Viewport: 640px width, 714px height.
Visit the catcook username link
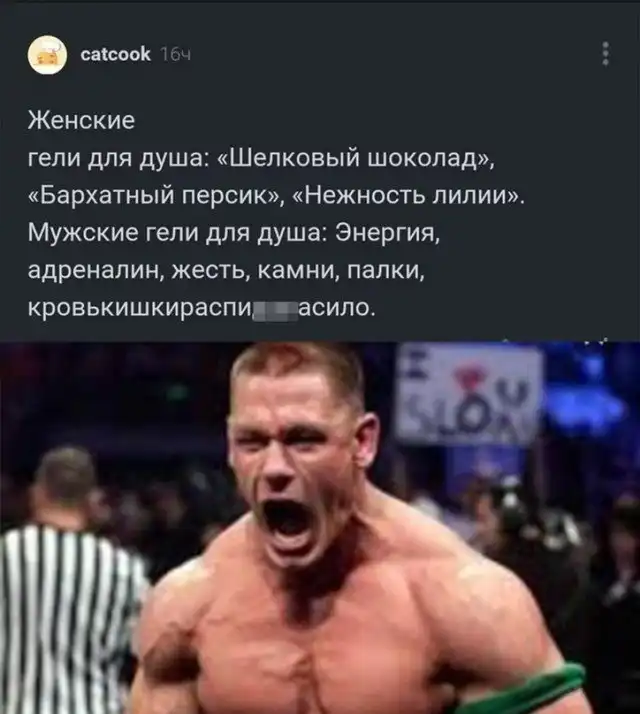coord(115,54)
